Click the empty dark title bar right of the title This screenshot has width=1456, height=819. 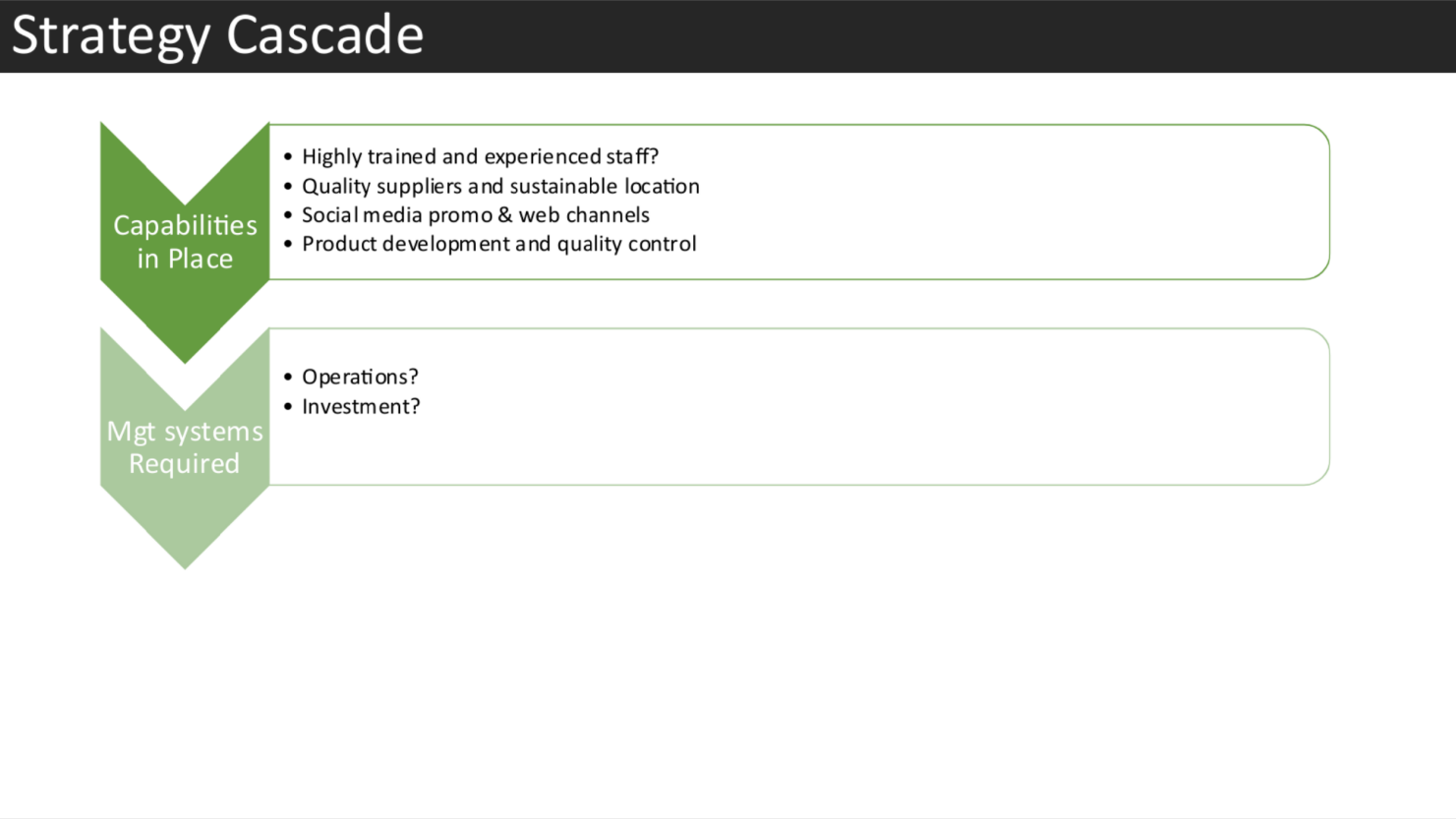click(934, 35)
